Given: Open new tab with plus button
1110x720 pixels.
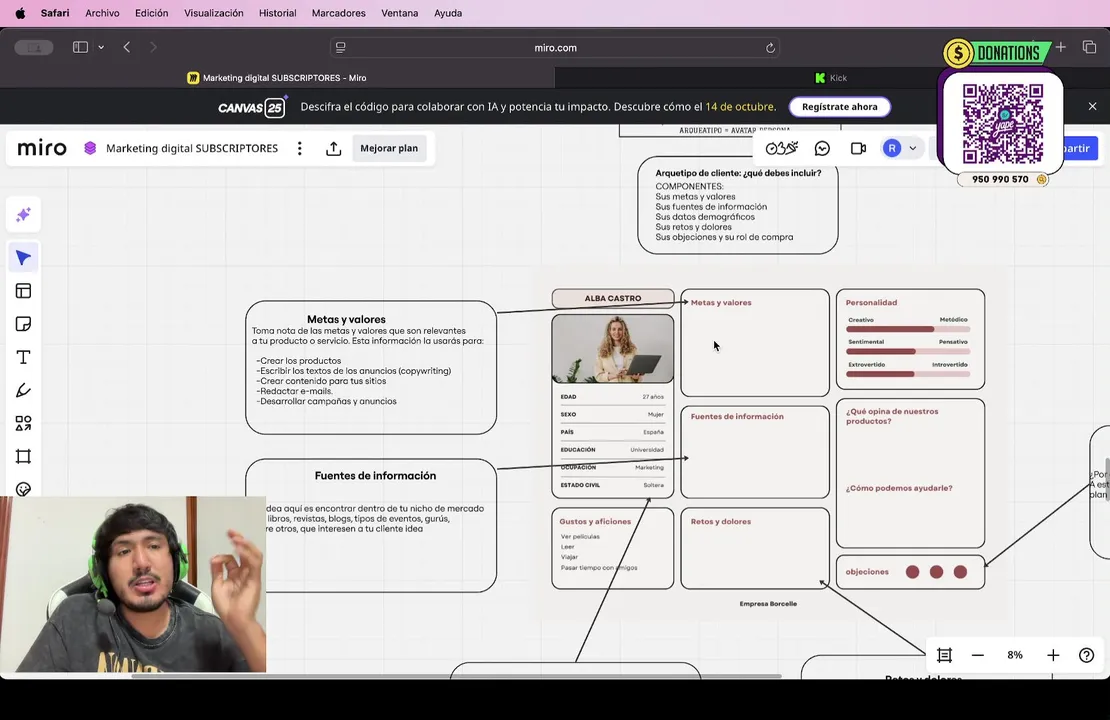Looking at the screenshot, I should (x=1060, y=47).
